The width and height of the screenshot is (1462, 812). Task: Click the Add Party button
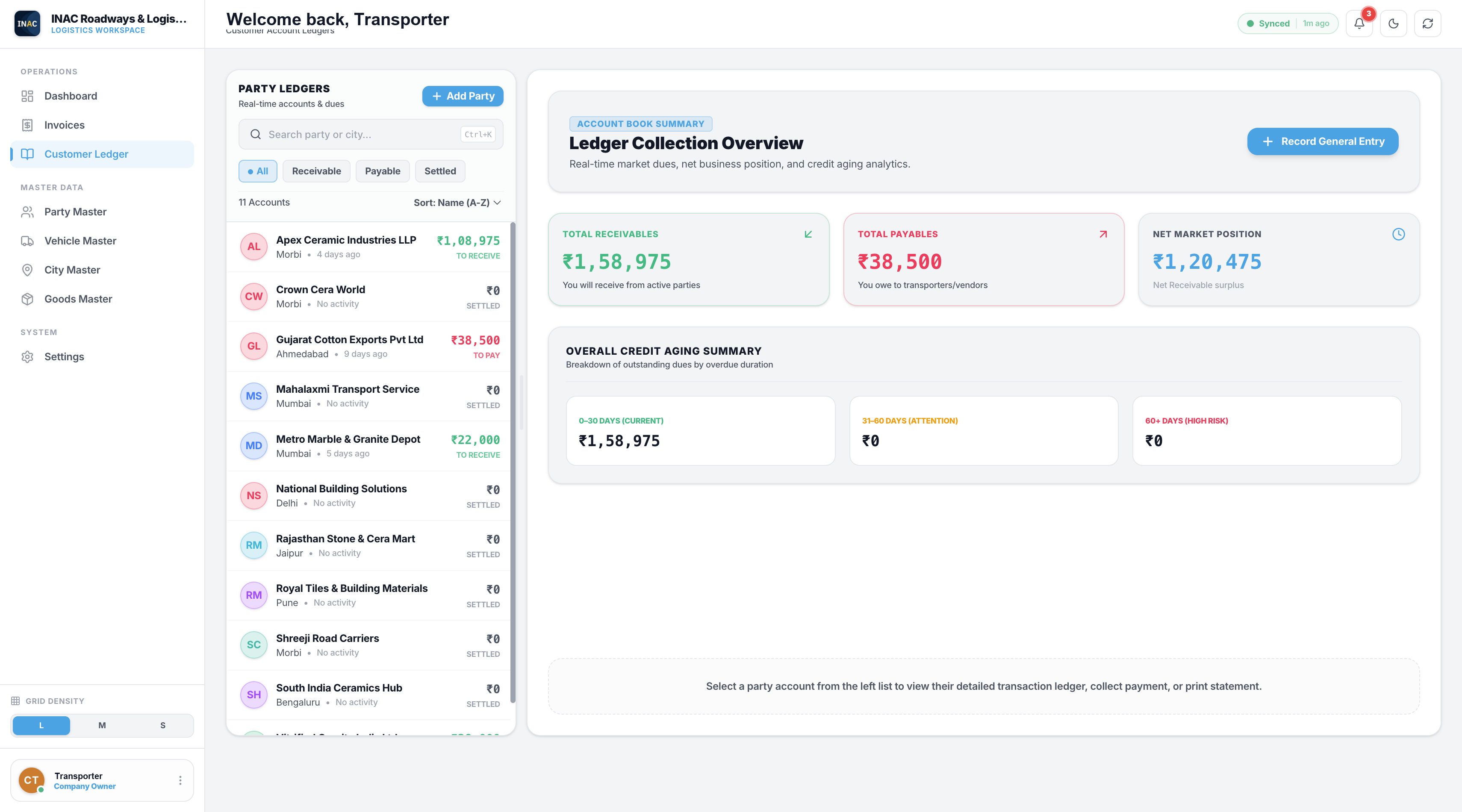pyautogui.click(x=463, y=96)
